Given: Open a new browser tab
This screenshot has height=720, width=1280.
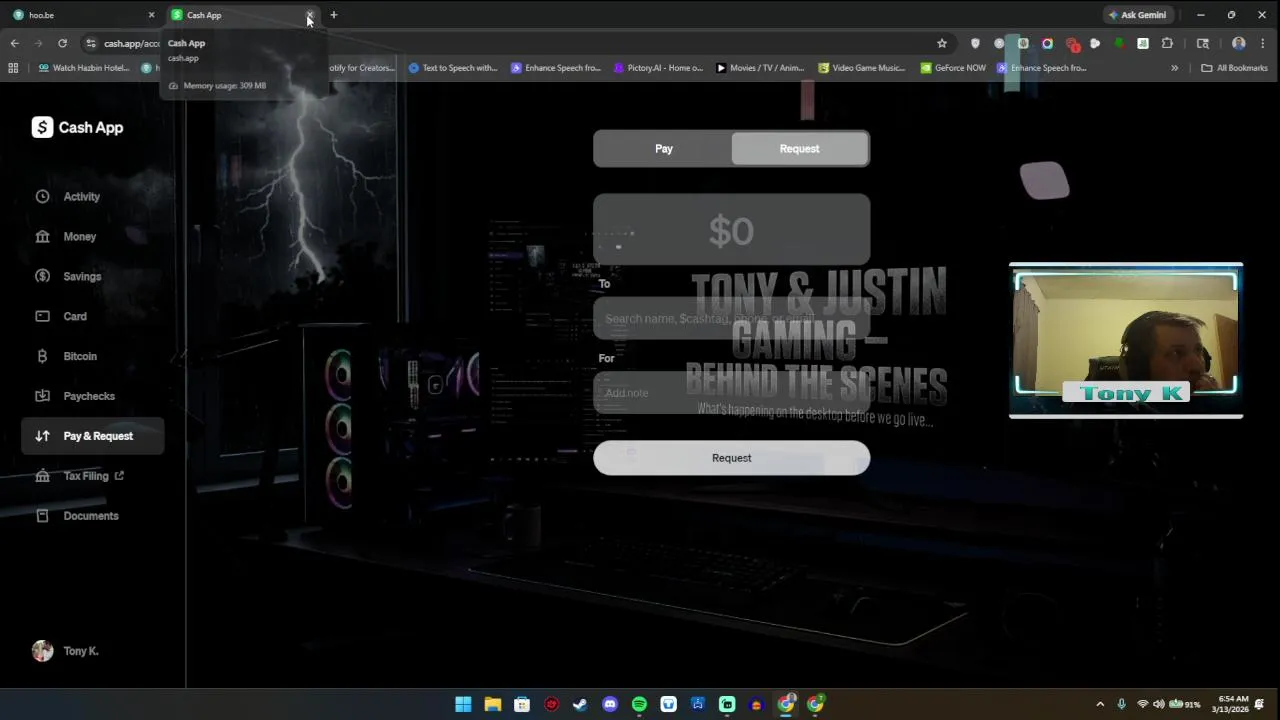Looking at the screenshot, I should 334,15.
